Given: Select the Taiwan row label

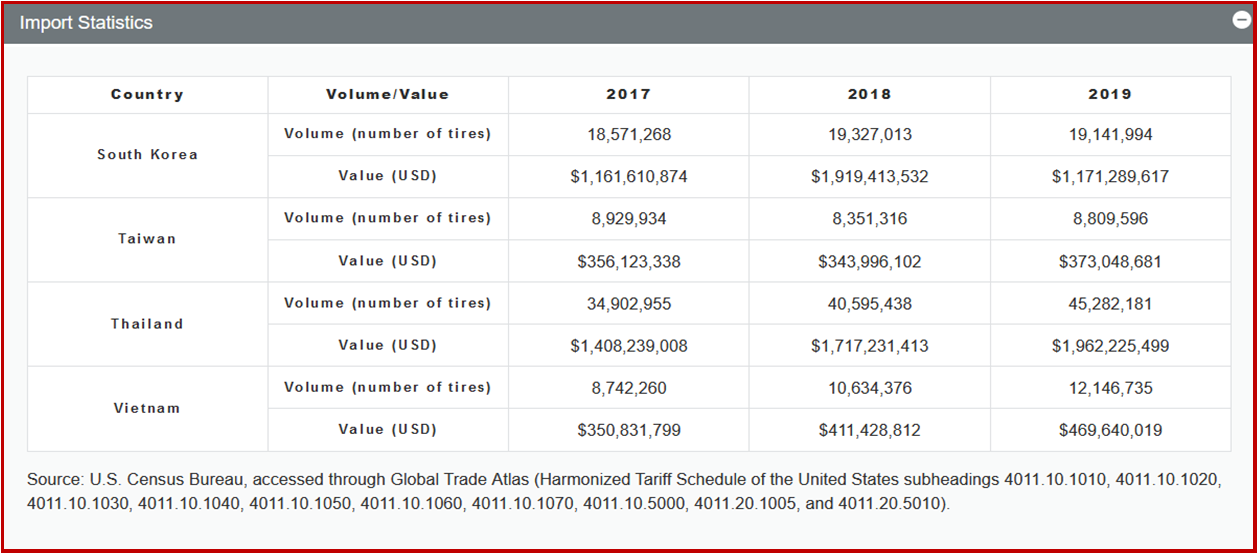Looking at the screenshot, I should click(x=147, y=240).
